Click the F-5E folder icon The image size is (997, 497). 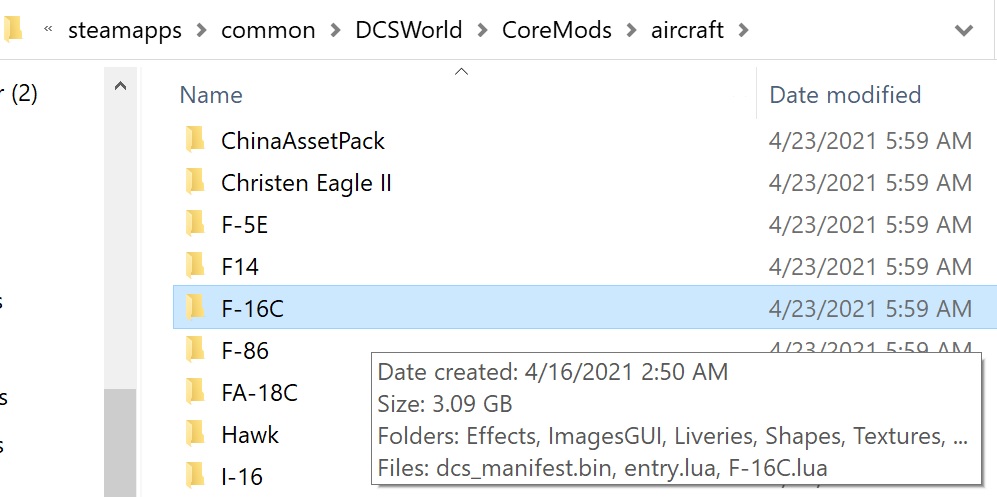pyautogui.click(x=195, y=224)
